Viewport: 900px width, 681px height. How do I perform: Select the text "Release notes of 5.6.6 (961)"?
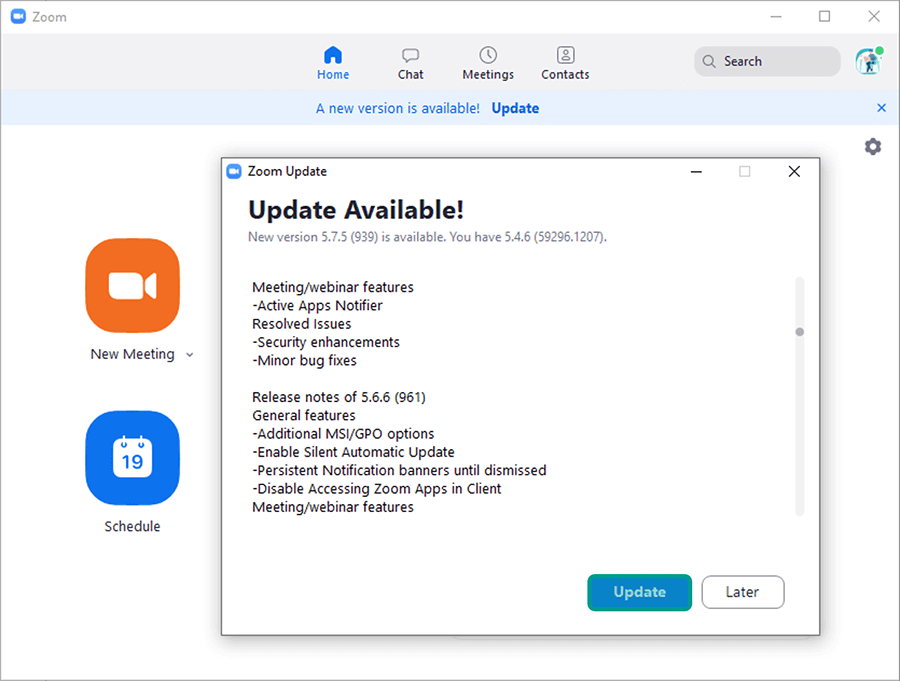tap(339, 397)
